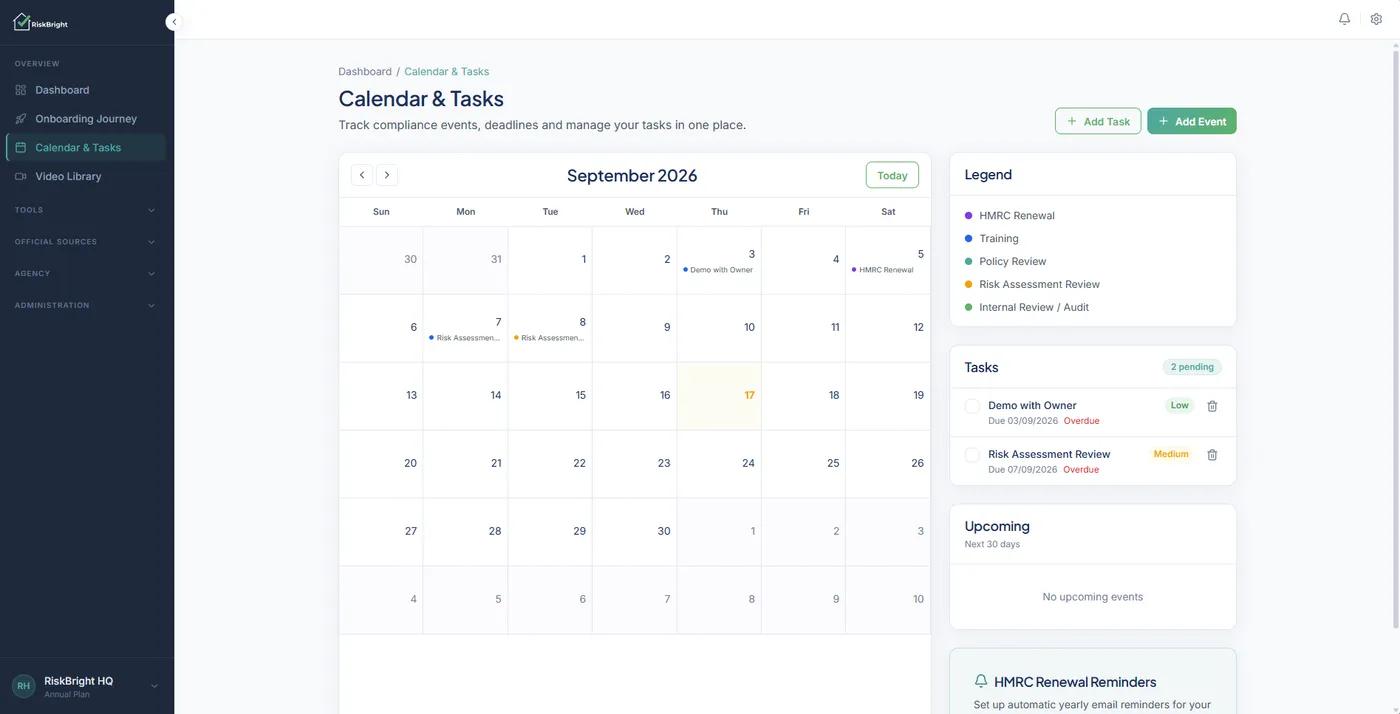Click the Add Task button
The width and height of the screenshot is (1400, 714).
(1098, 121)
